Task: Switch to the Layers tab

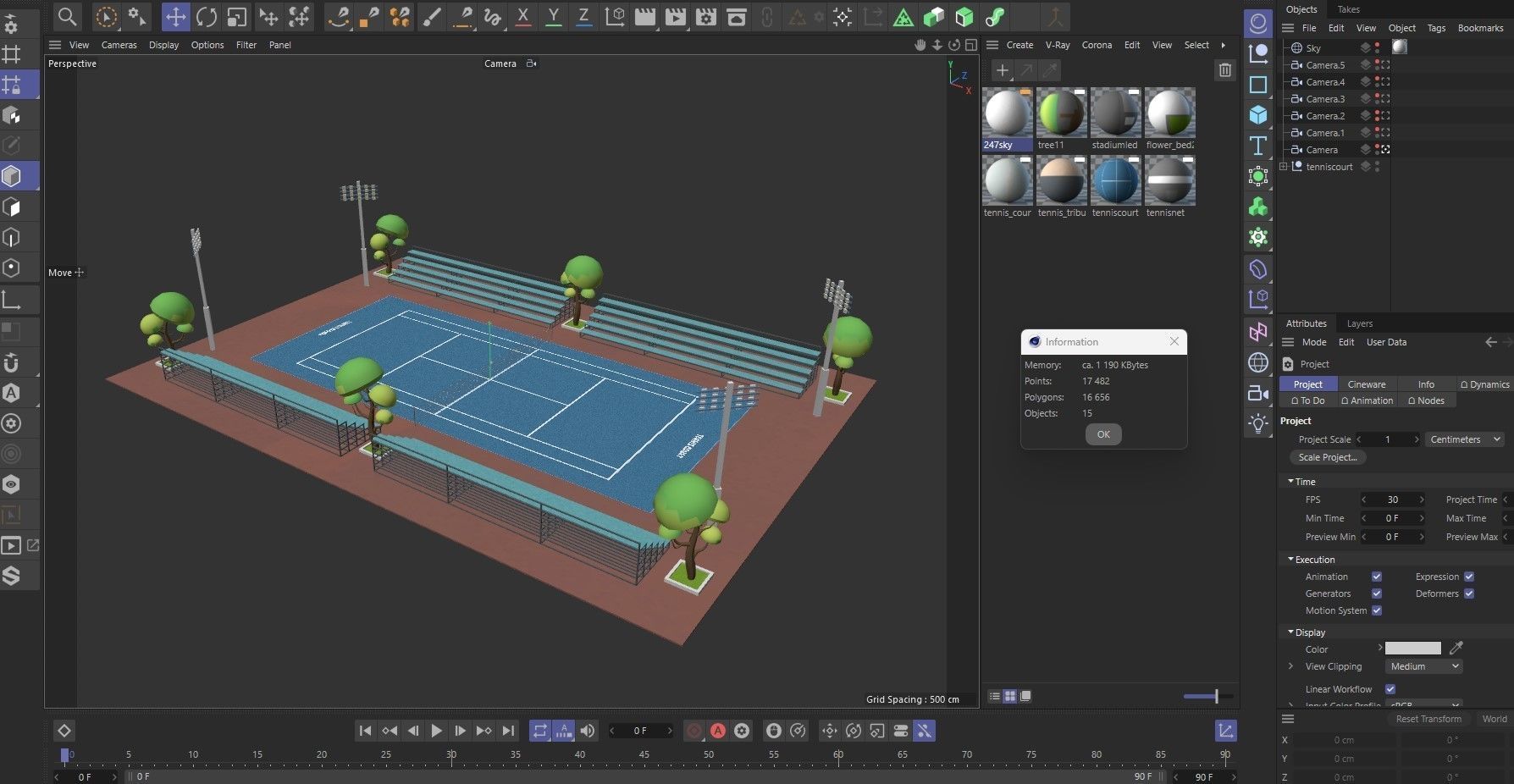Action: point(1360,323)
